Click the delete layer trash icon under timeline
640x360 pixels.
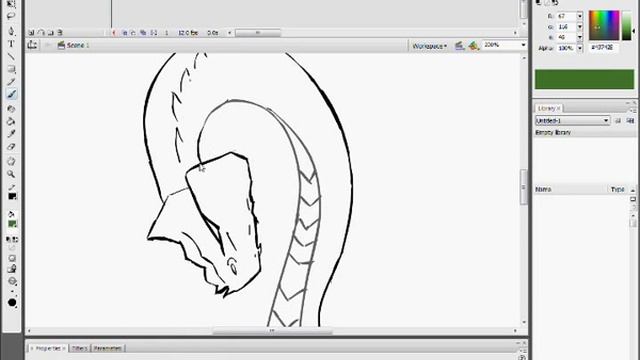tap(60, 33)
